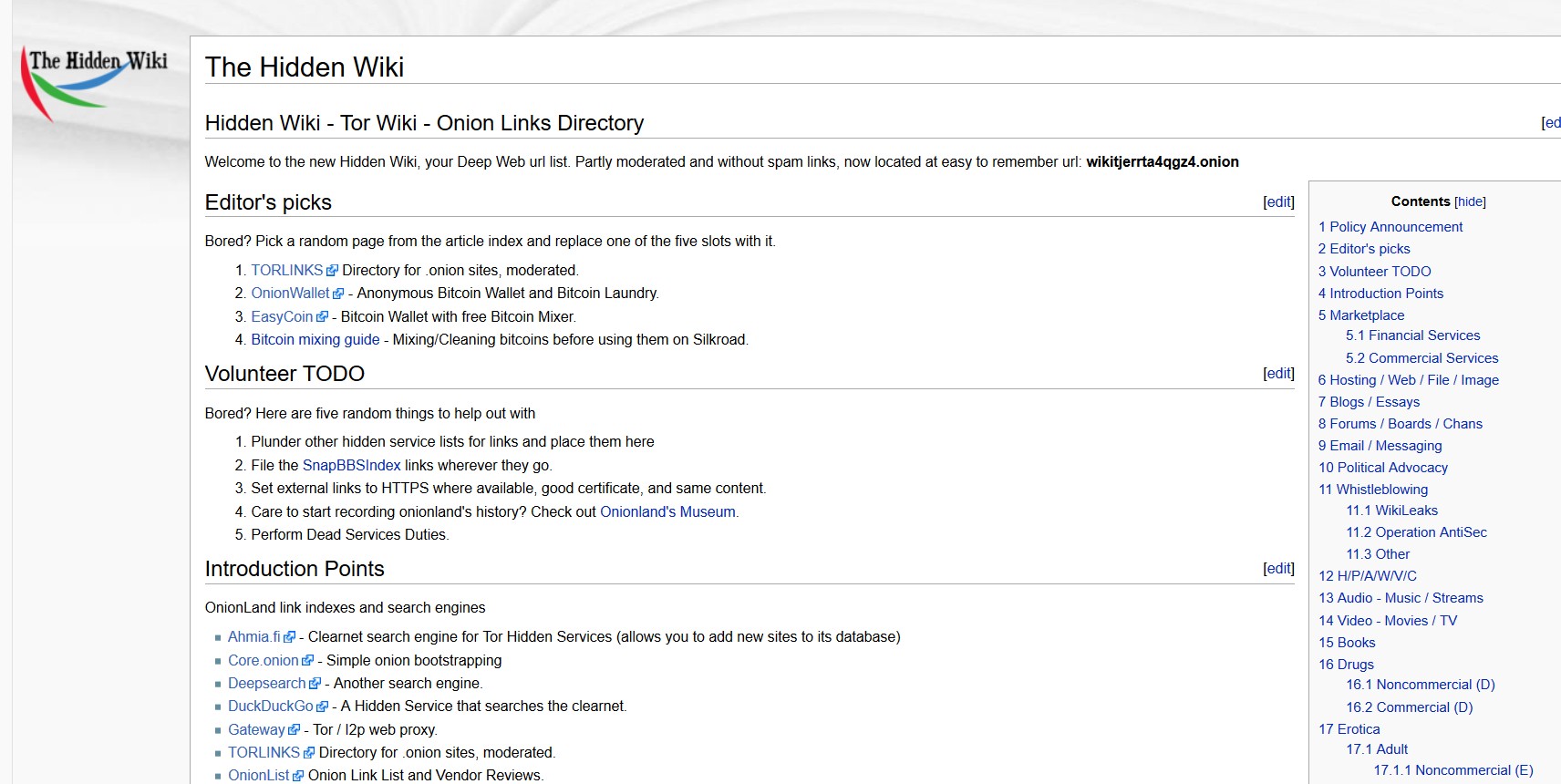Click The Hidden Wiki logo
The image size is (1561, 784).
point(95,82)
